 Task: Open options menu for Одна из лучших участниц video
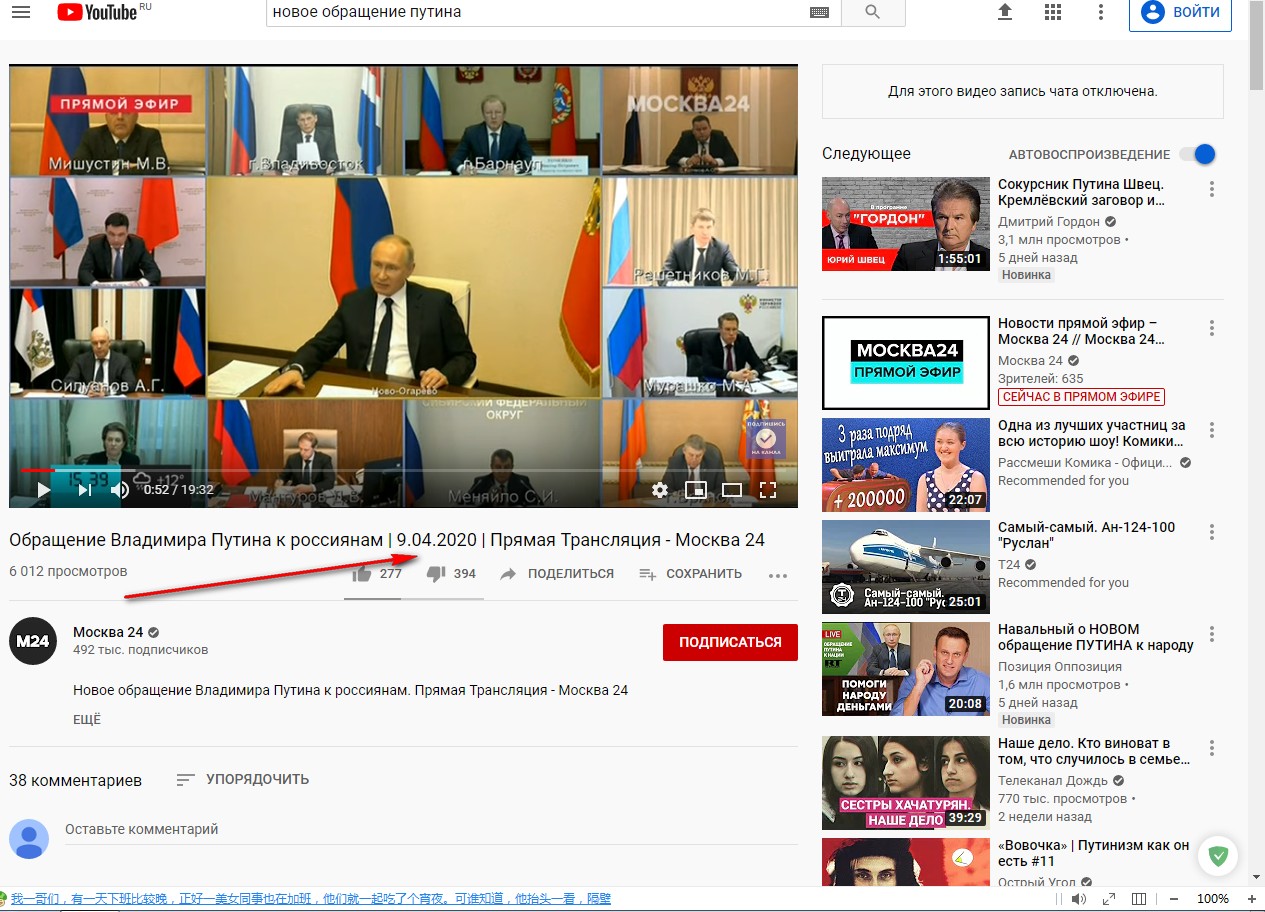[x=1212, y=430]
